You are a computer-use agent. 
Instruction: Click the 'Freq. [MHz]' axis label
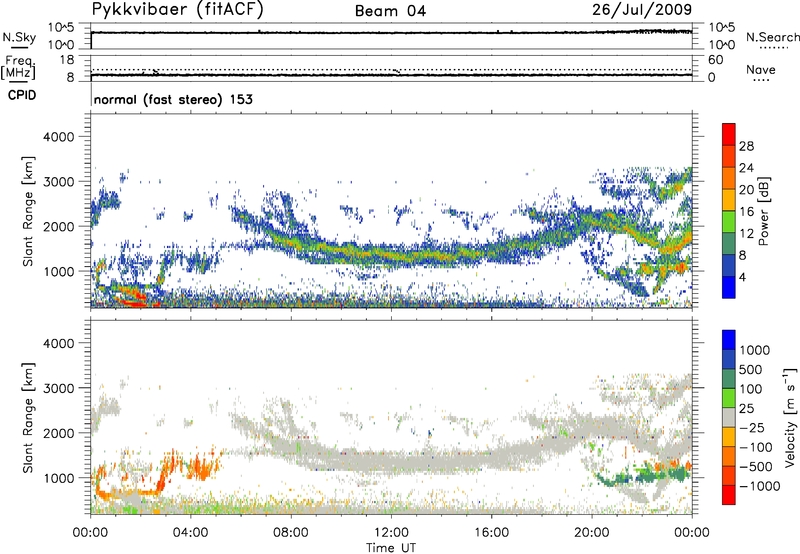click(18, 67)
